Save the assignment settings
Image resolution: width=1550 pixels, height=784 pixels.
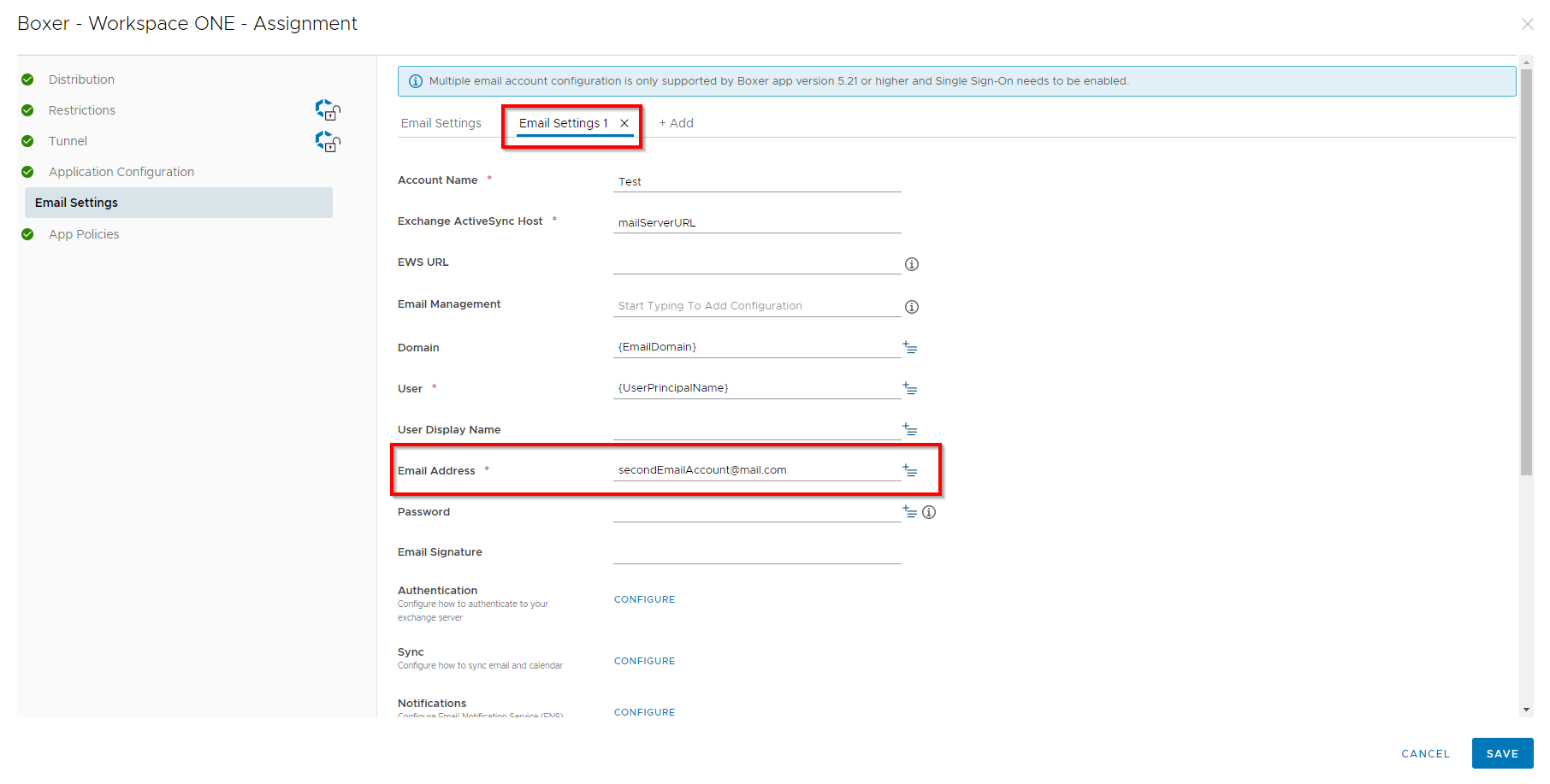point(1502,753)
